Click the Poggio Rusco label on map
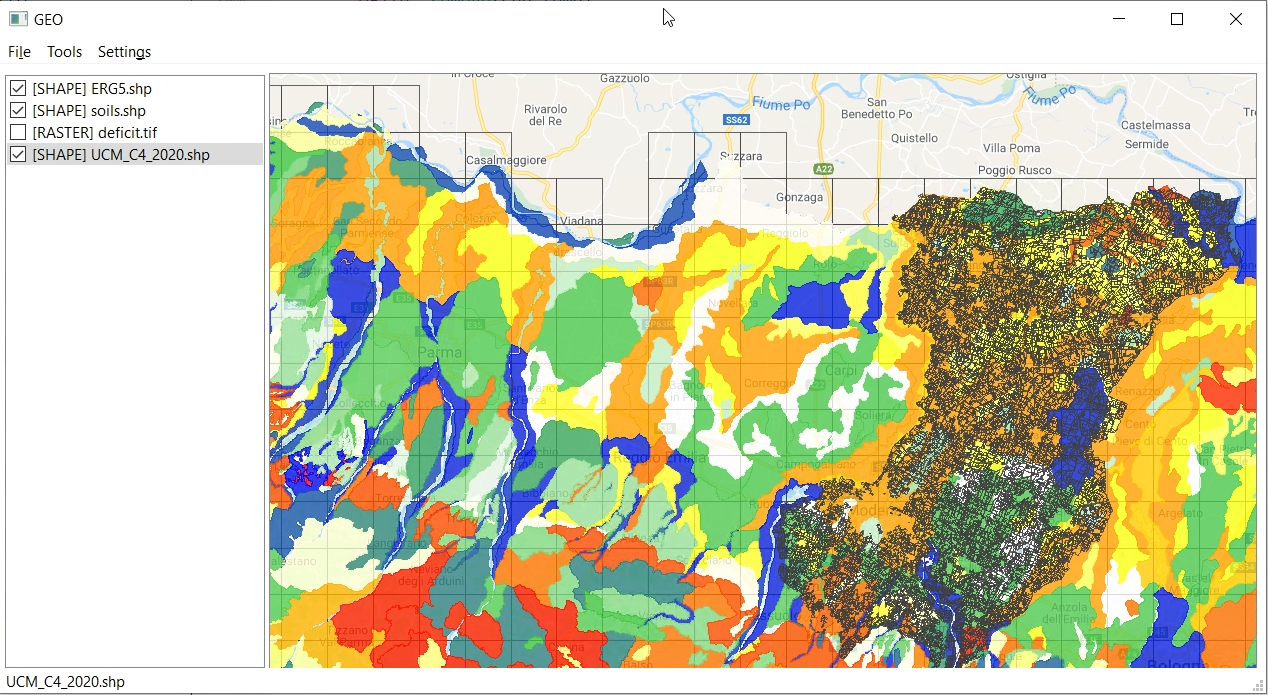 point(1014,171)
